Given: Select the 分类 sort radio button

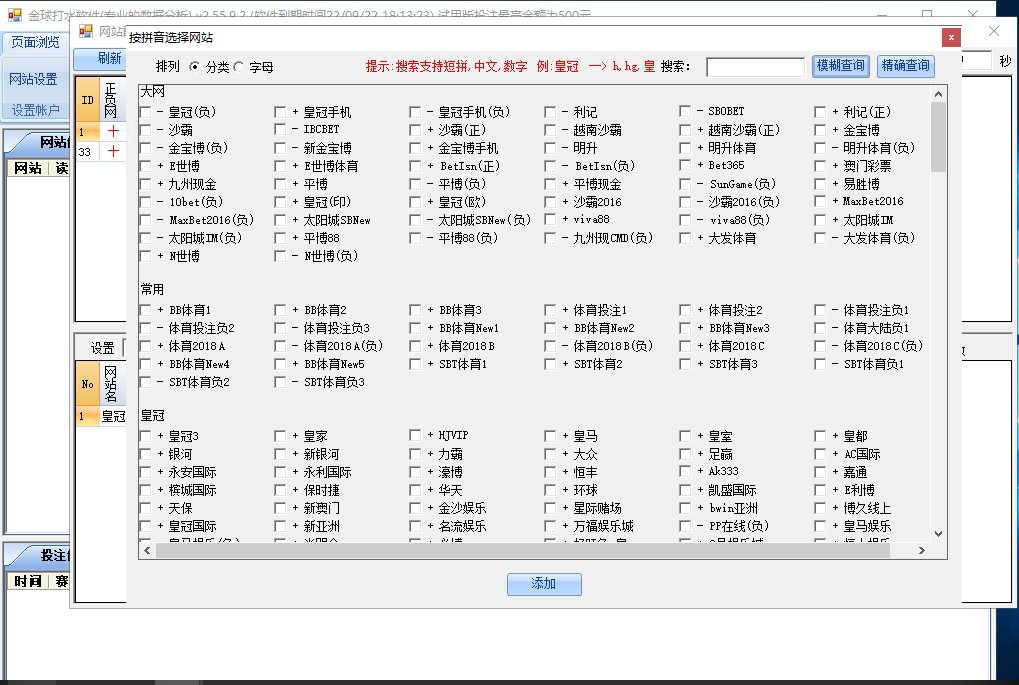Looking at the screenshot, I should (x=194, y=67).
